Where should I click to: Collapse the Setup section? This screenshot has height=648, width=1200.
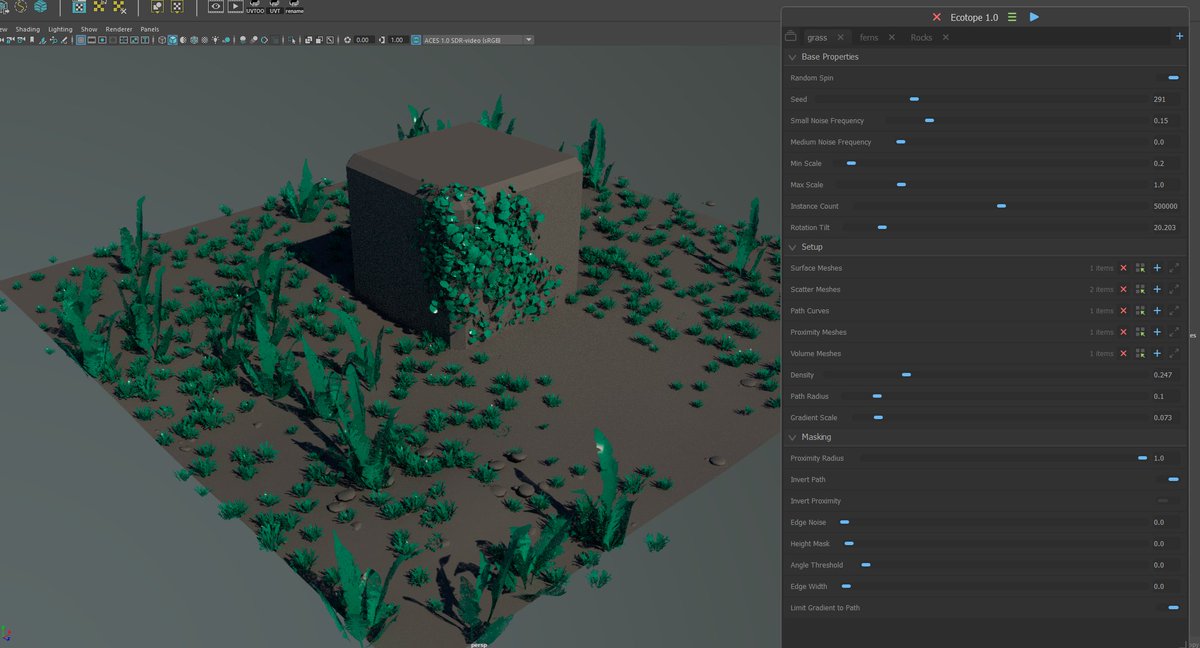[792, 247]
